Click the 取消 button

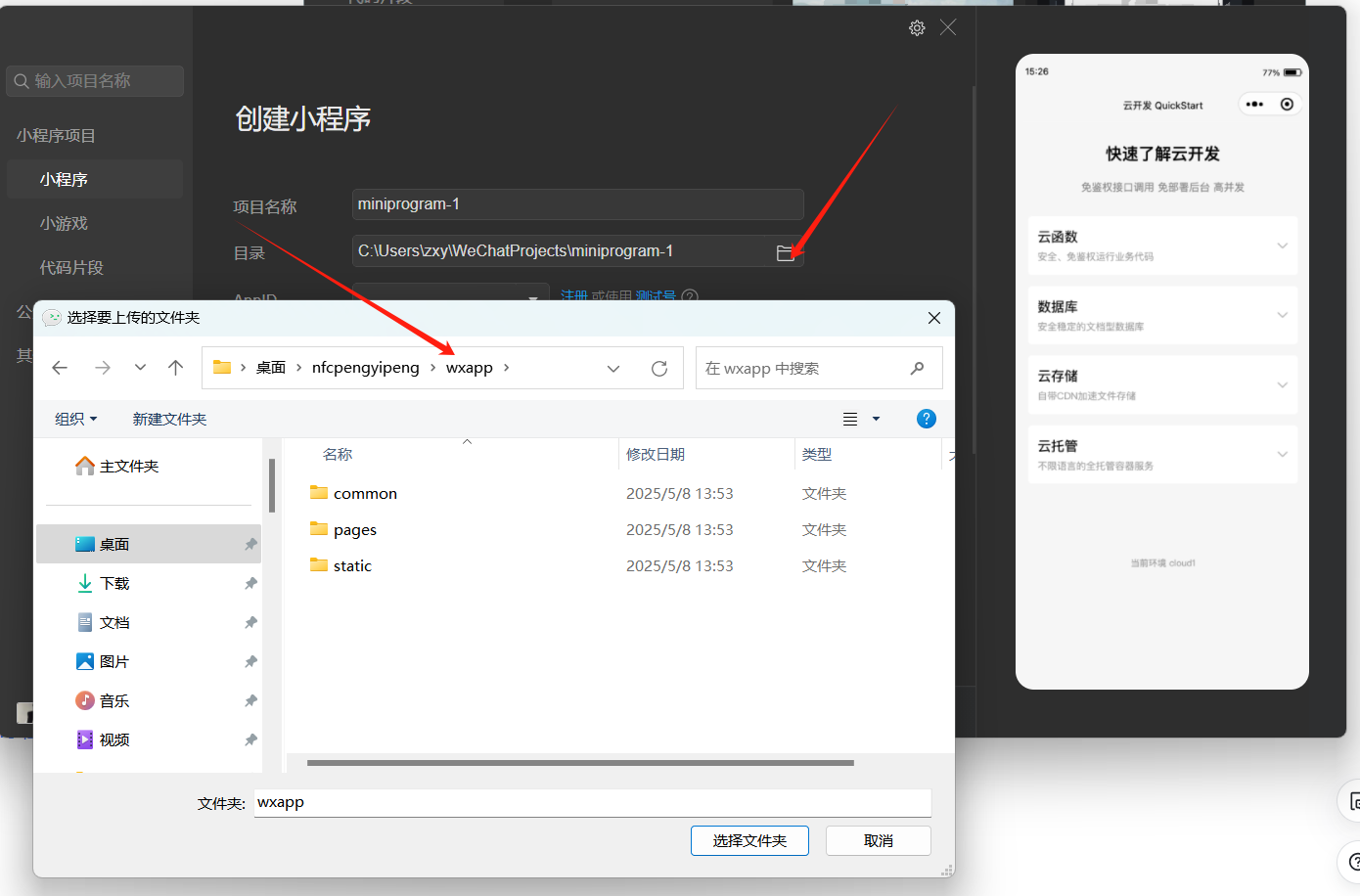click(878, 840)
